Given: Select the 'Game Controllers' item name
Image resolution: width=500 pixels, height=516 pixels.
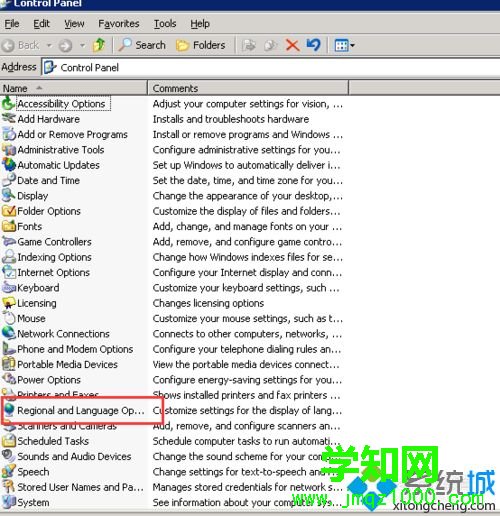Looking at the screenshot, I should 54,242.
